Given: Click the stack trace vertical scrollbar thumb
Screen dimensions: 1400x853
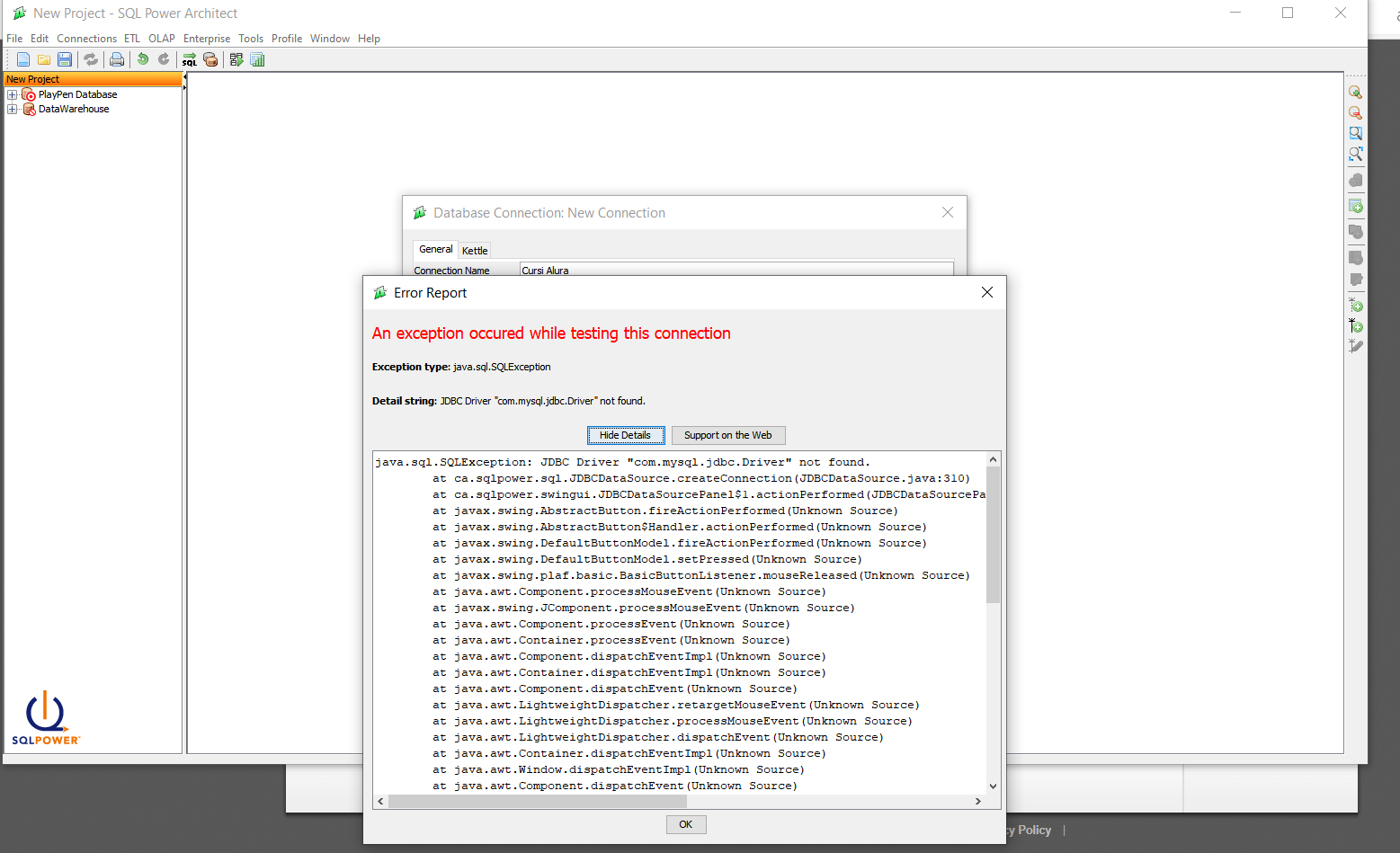Looking at the screenshot, I should coord(993,535).
